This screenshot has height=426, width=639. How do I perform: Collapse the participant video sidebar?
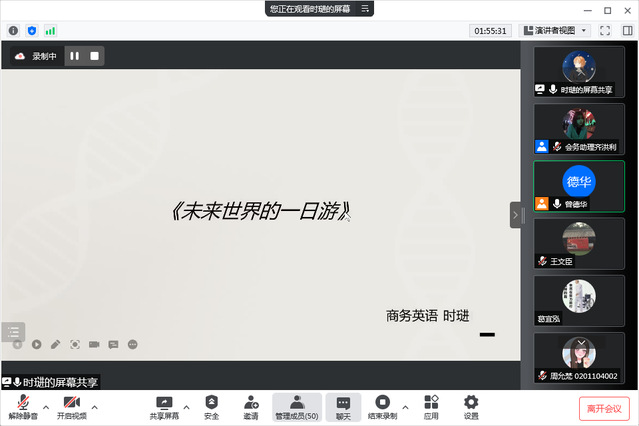(x=515, y=214)
